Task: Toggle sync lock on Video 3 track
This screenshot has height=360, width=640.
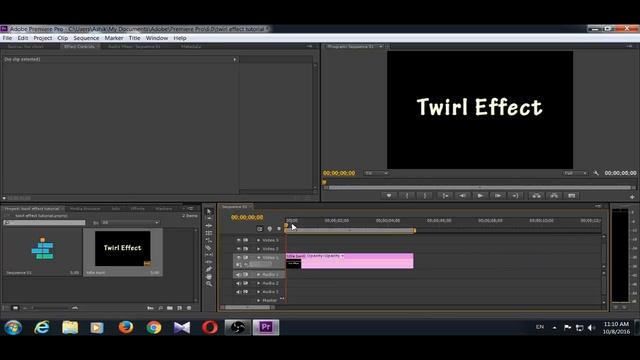Action: 246,240
